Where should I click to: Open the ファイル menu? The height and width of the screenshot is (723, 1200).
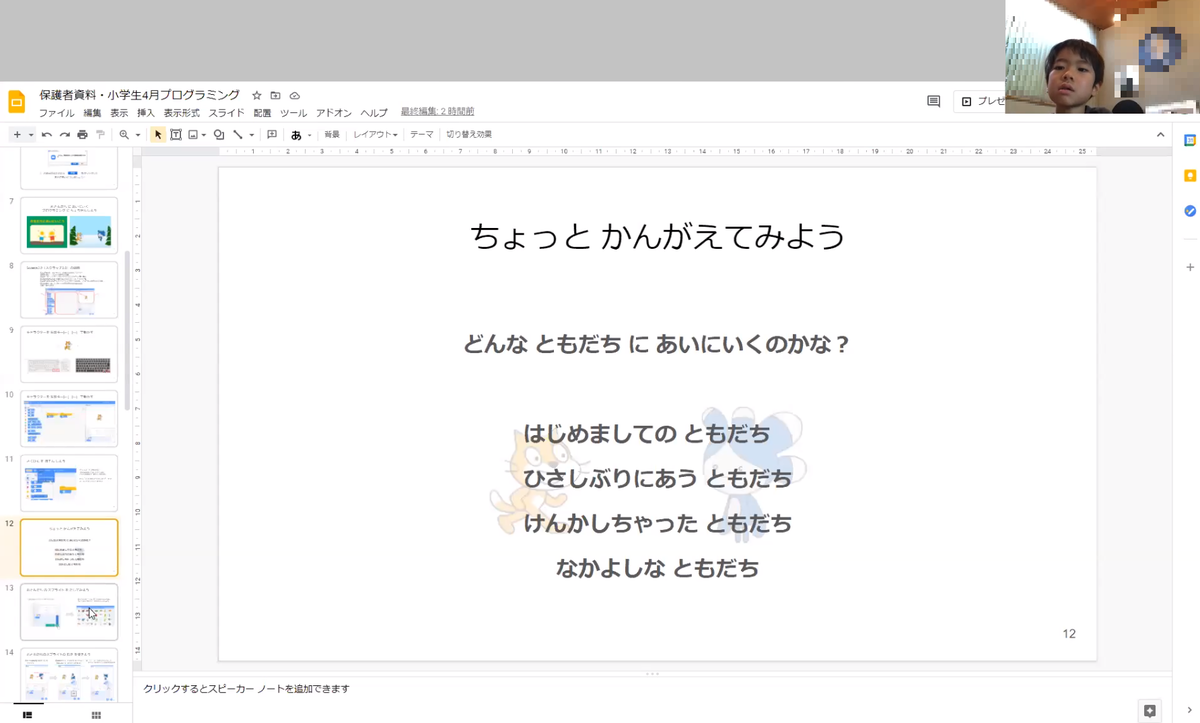pos(56,113)
